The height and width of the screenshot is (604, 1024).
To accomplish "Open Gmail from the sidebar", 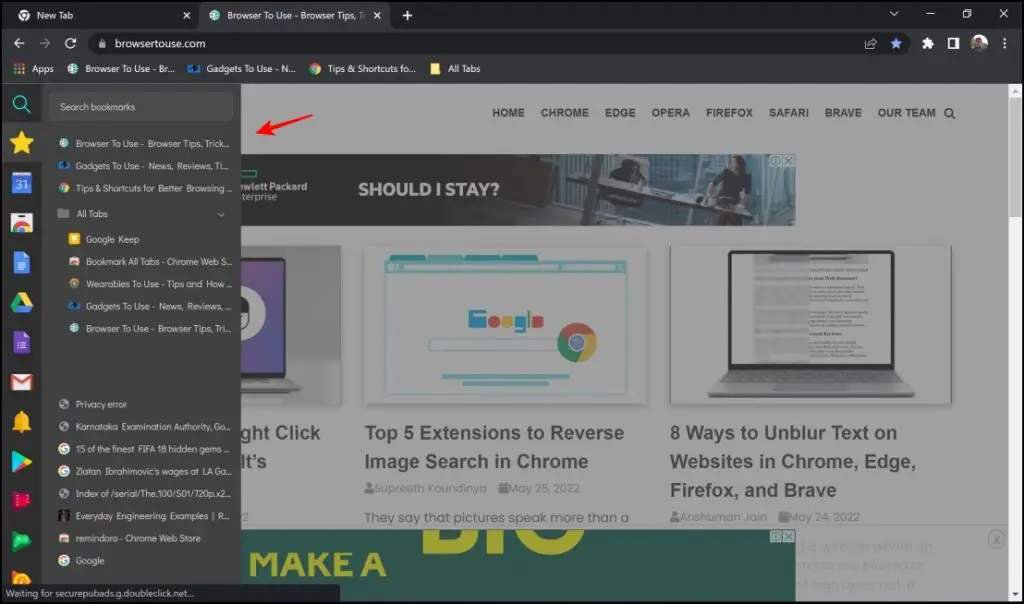I will click(20, 382).
